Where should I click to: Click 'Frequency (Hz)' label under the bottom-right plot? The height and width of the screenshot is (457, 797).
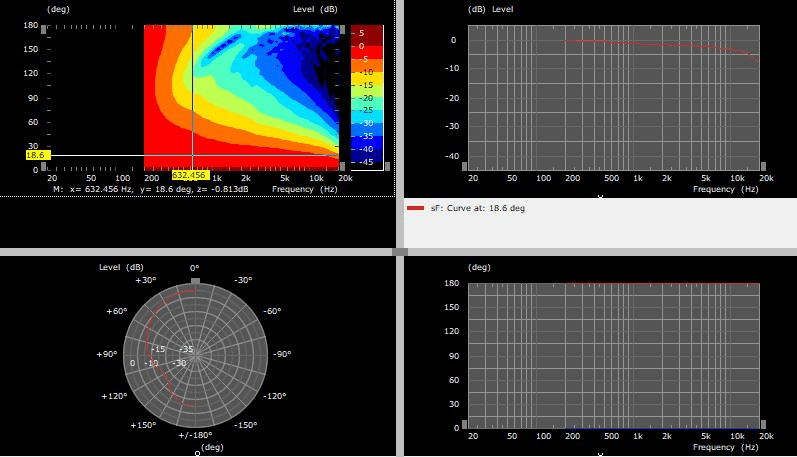tap(725, 447)
